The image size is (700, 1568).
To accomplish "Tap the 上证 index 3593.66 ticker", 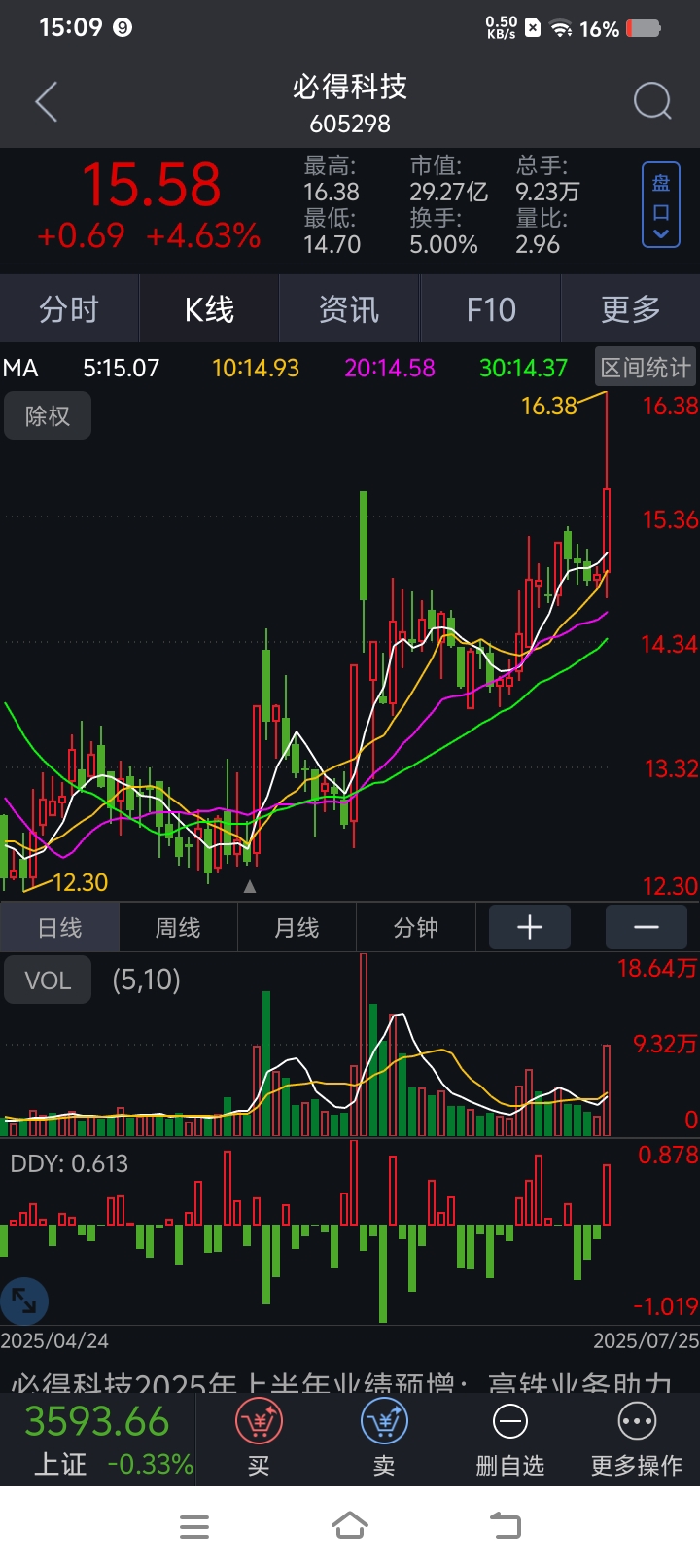I will (x=97, y=1439).
